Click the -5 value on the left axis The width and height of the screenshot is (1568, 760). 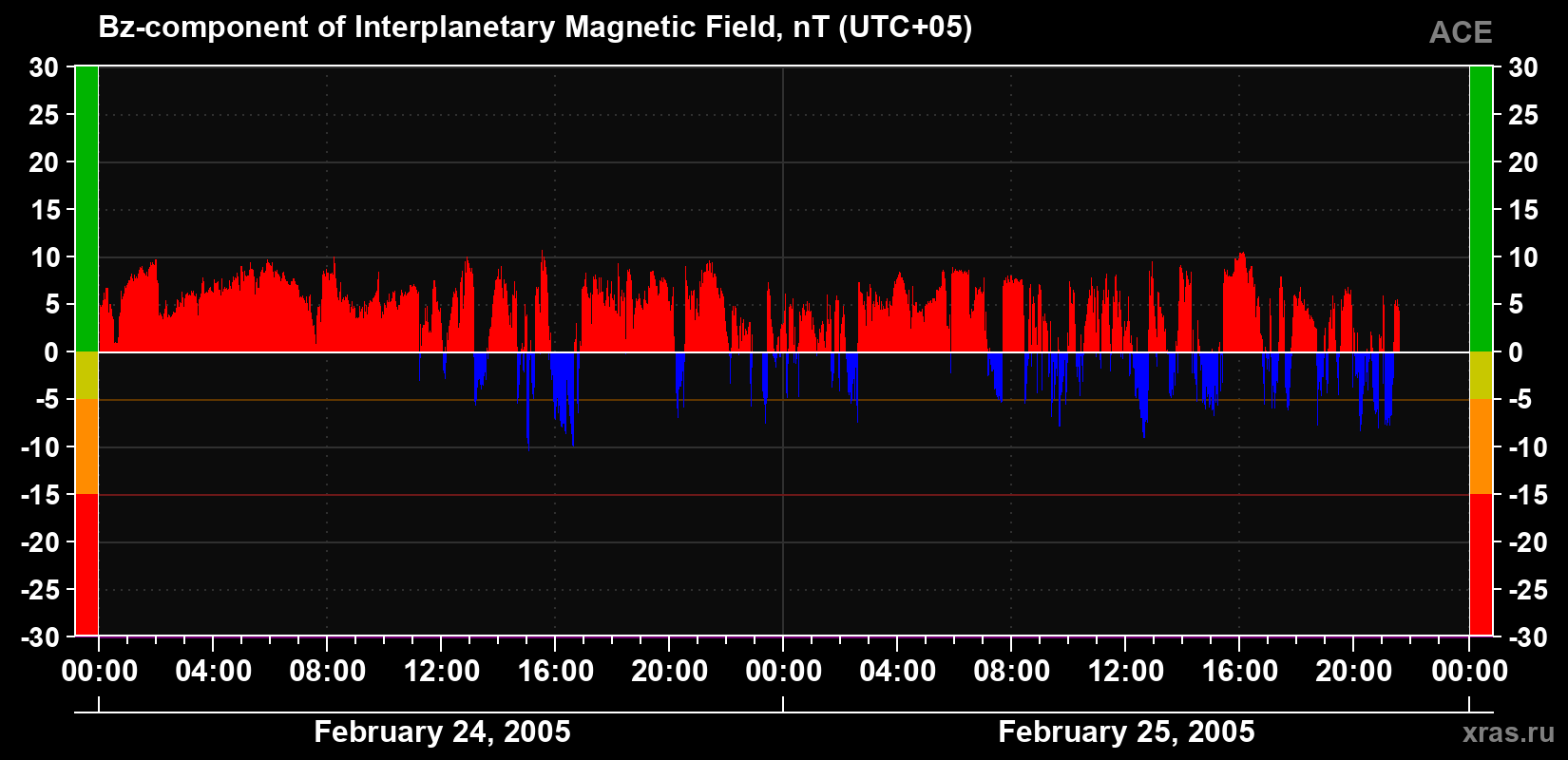48,400
